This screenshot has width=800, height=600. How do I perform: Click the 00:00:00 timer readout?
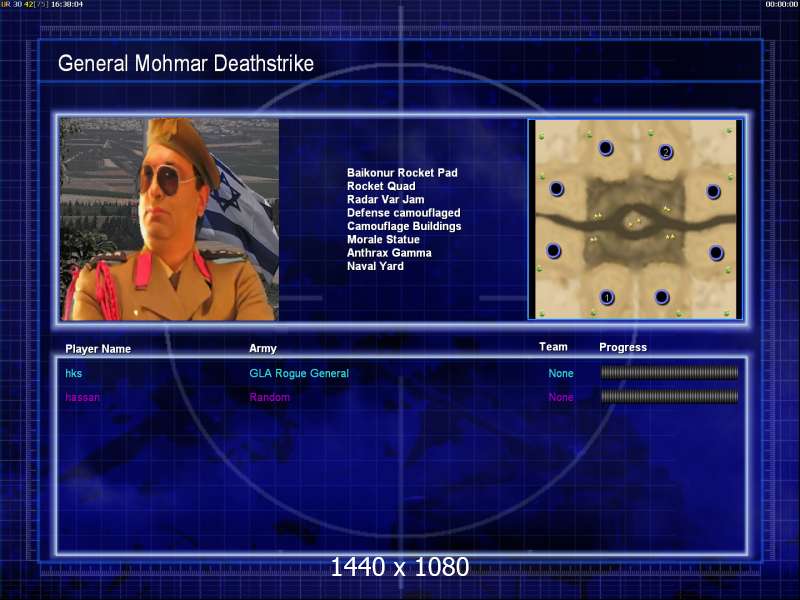point(782,4)
